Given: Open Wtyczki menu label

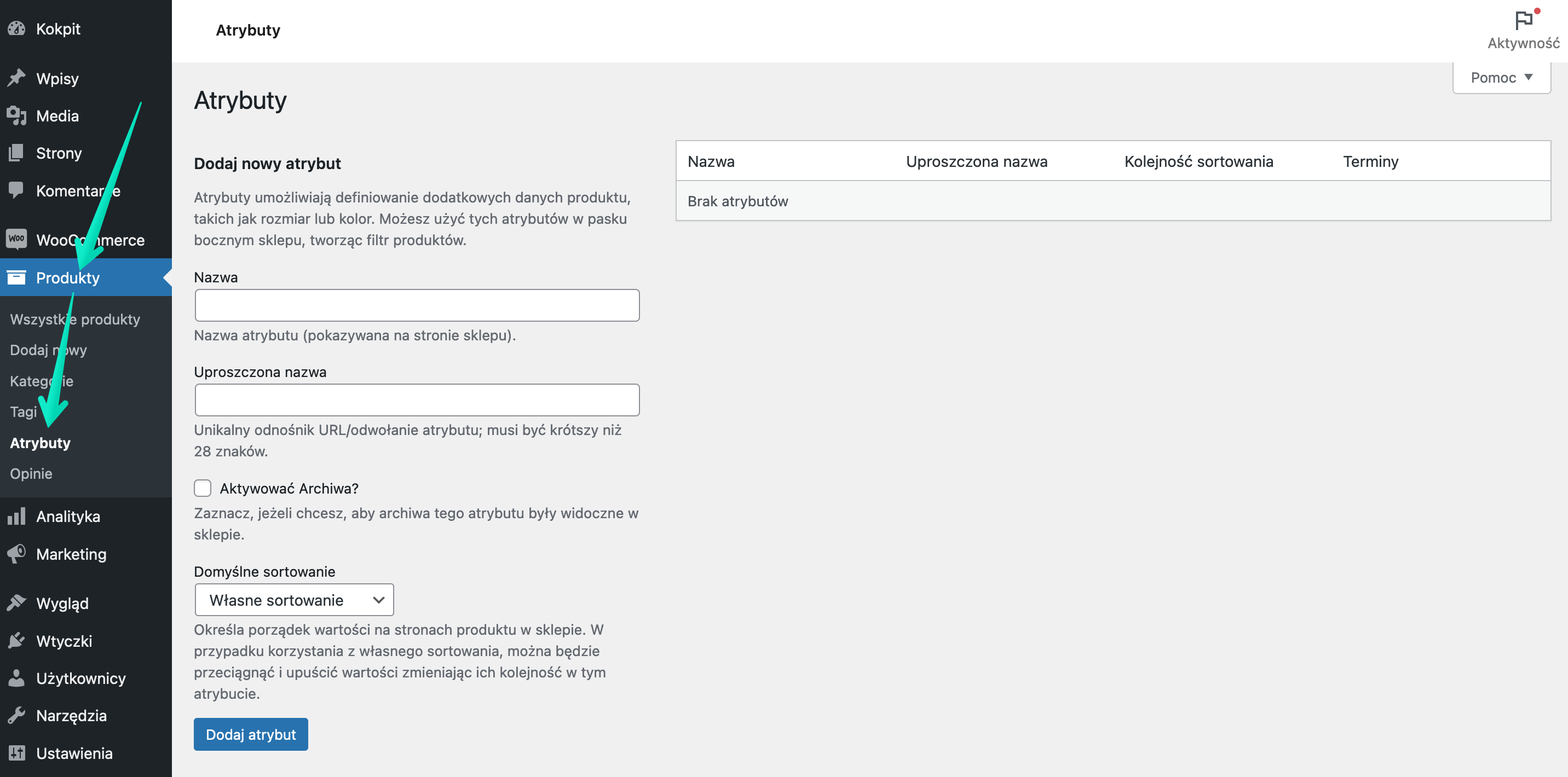Looking at the screenshot, I should pos(64,641).
